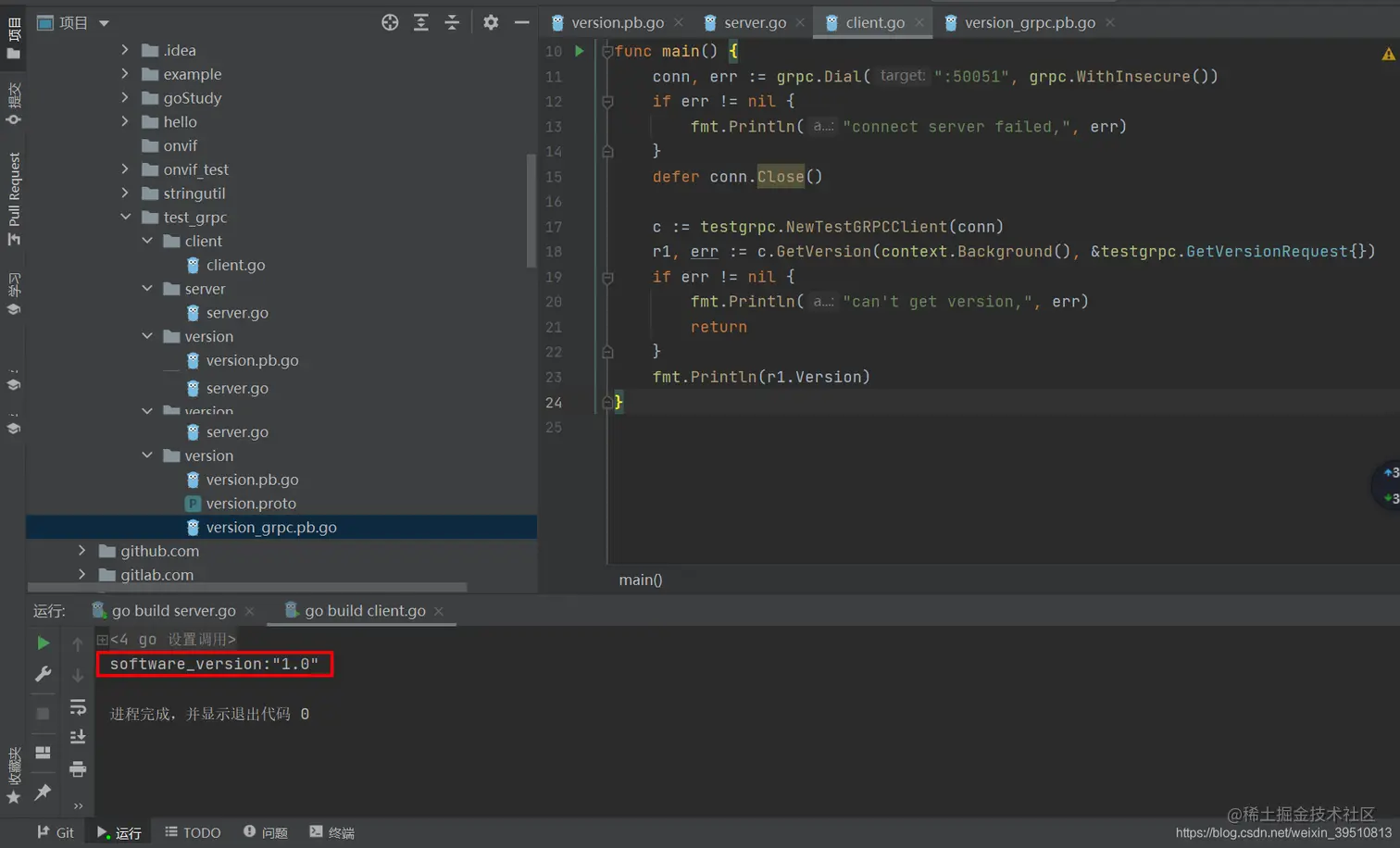
Task: Open project panel settings gear
Action: (491, 22)
